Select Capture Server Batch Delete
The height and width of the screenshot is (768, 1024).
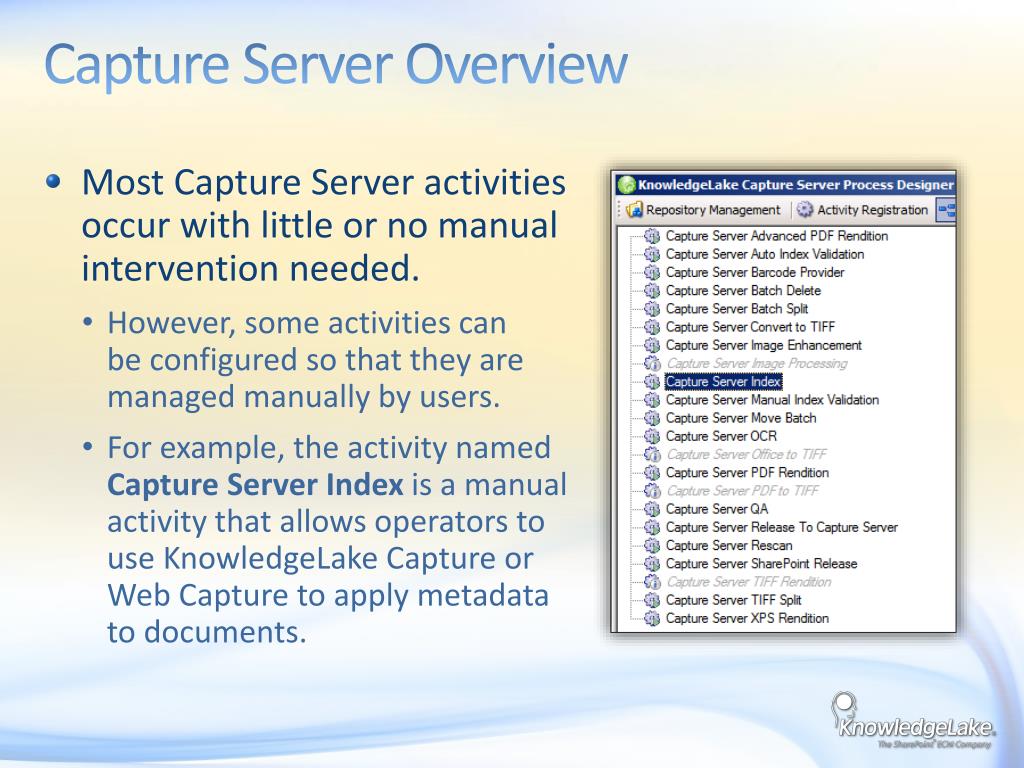tap(743, 291)
